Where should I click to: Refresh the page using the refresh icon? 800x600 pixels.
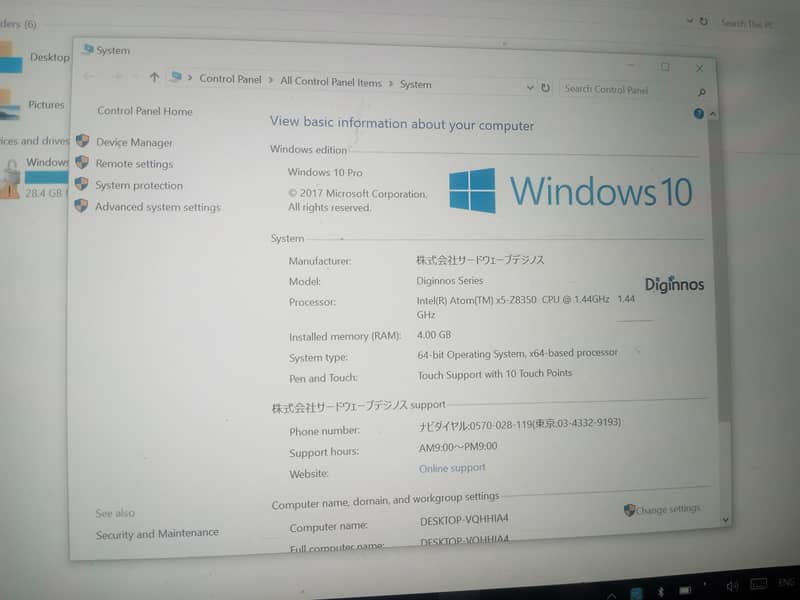[546, 88]
